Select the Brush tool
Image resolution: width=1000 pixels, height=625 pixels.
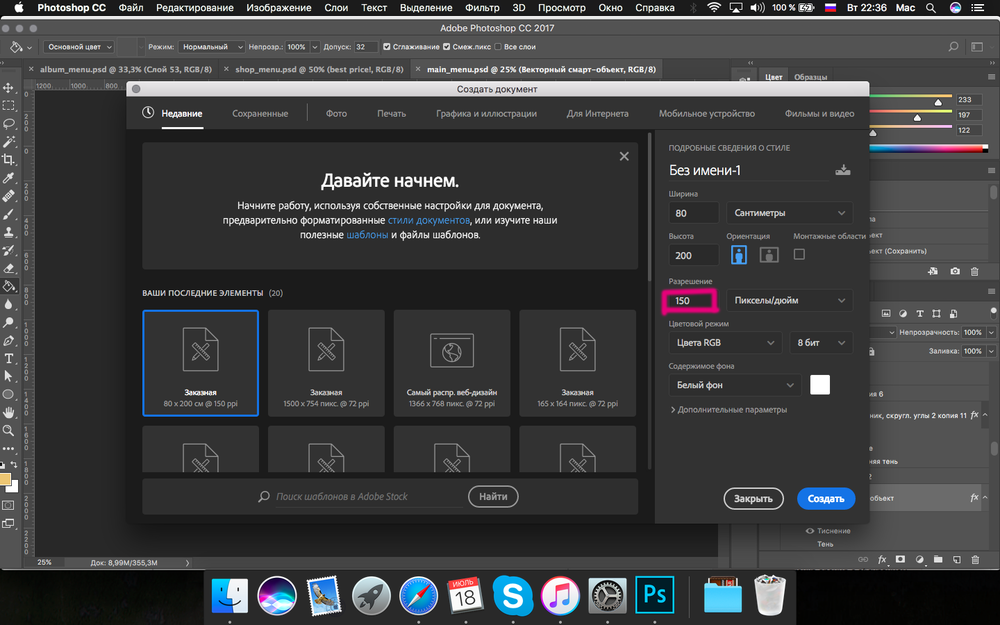tap(9, 214)
